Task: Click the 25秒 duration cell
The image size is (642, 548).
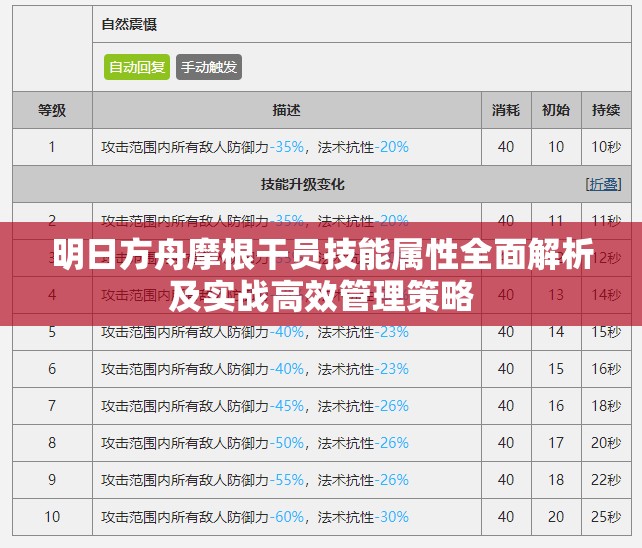Action: click(x=606, y=516)
